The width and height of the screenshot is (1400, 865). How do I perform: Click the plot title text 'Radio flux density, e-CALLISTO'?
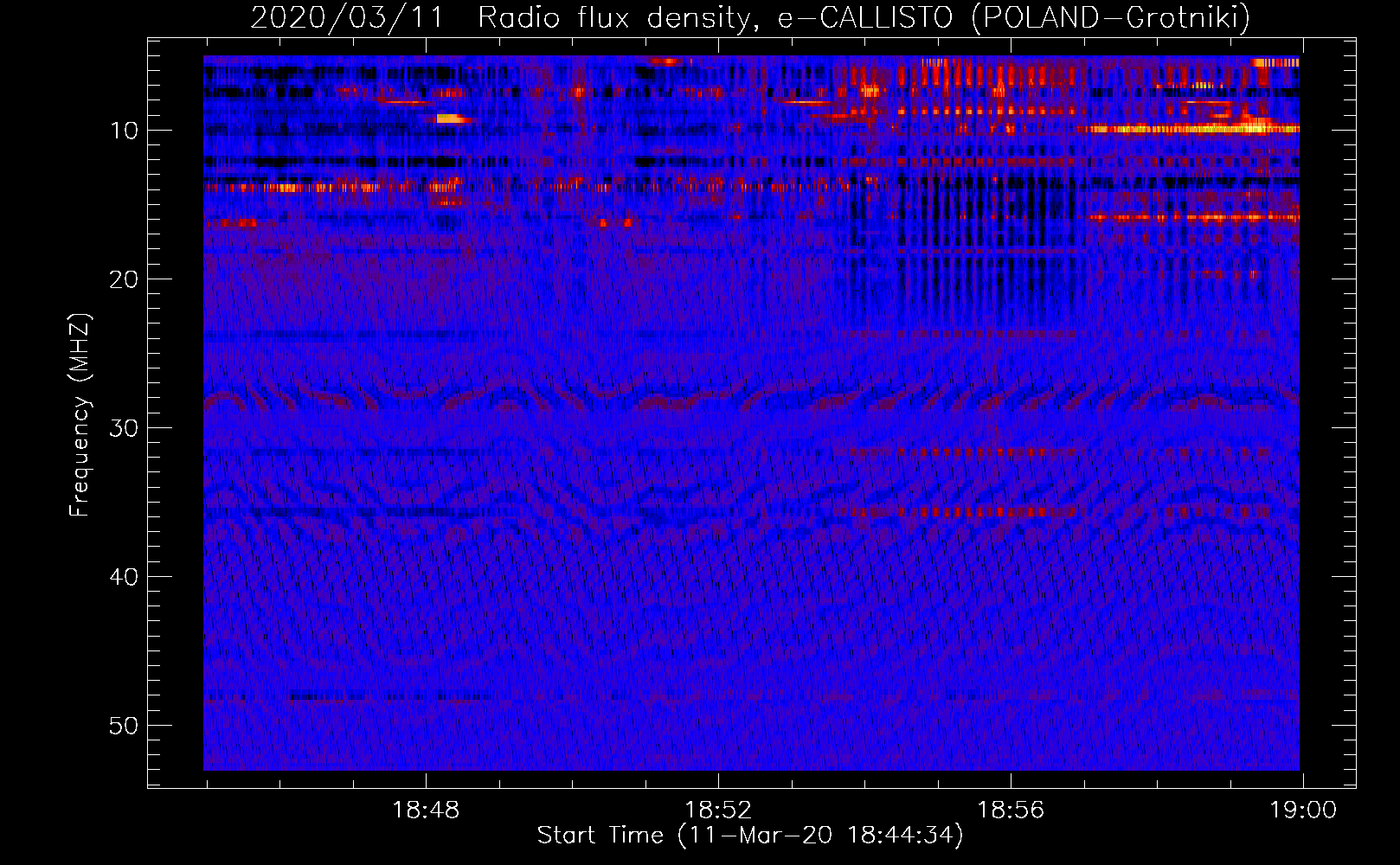[x=716, y=17]
